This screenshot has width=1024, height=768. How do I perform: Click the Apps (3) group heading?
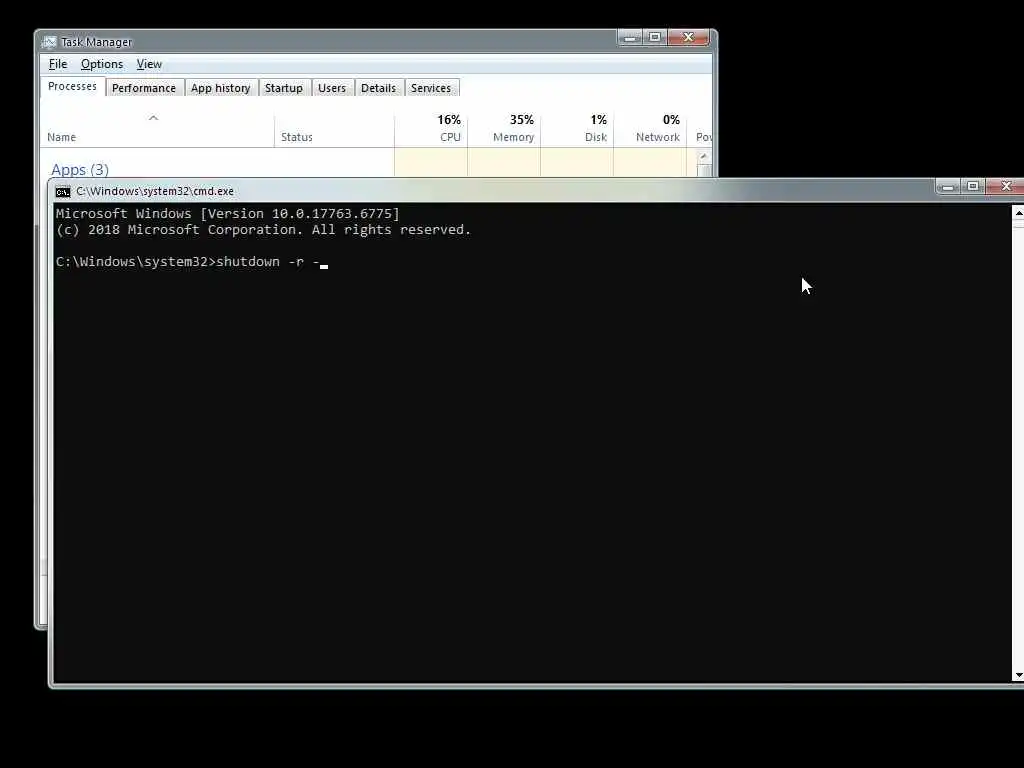tap(80, 169)
